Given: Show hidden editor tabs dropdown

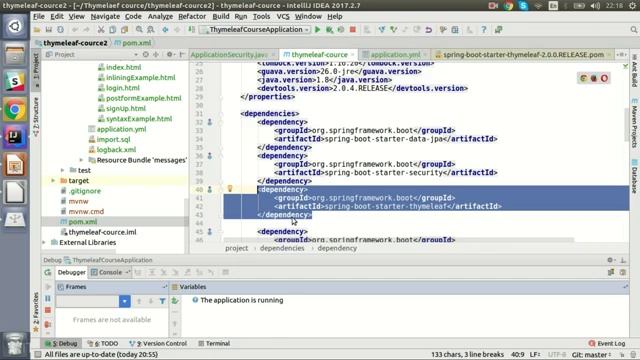Looking at the screenshot, I should 621,54.
